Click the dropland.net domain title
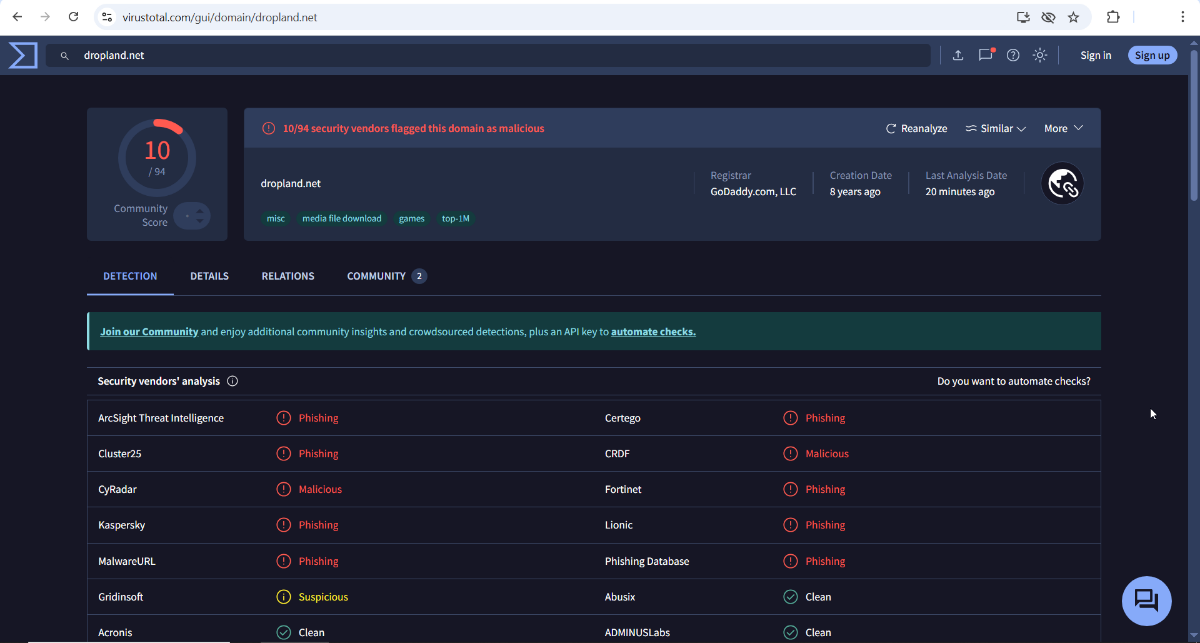Screen dimensions: 1200x643 (291, 183)
